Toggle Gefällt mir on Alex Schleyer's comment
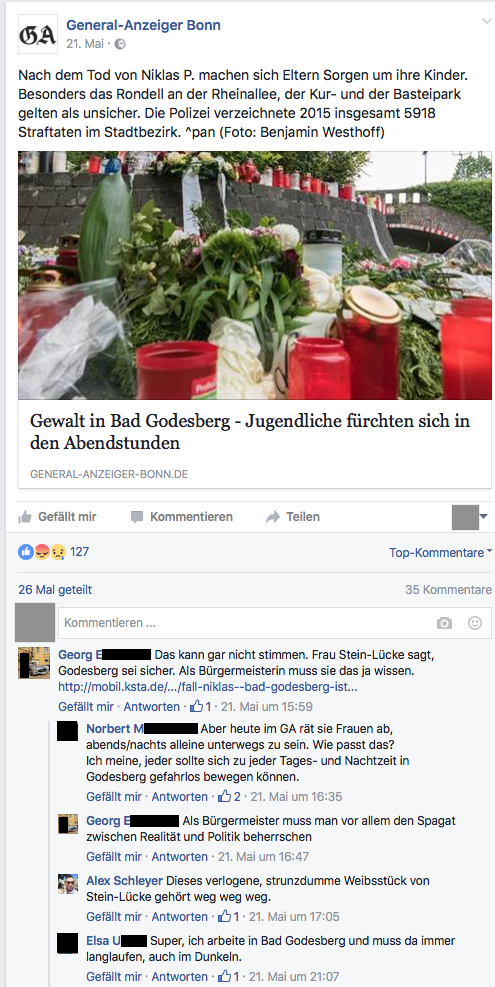This screenshot has height=987, width=495. [114, 916]
